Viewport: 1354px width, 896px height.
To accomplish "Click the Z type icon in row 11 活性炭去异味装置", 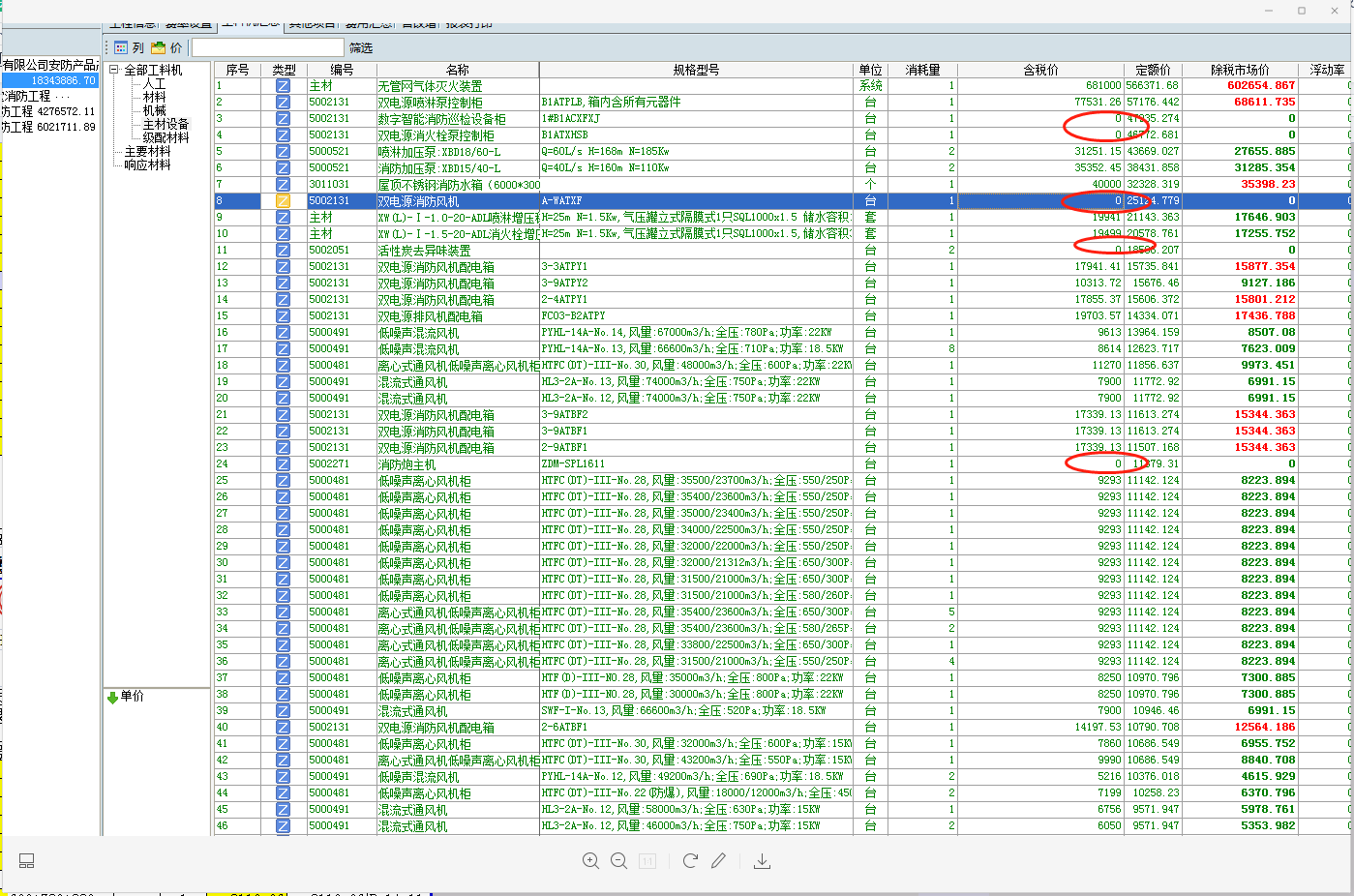I will point(283,251).
